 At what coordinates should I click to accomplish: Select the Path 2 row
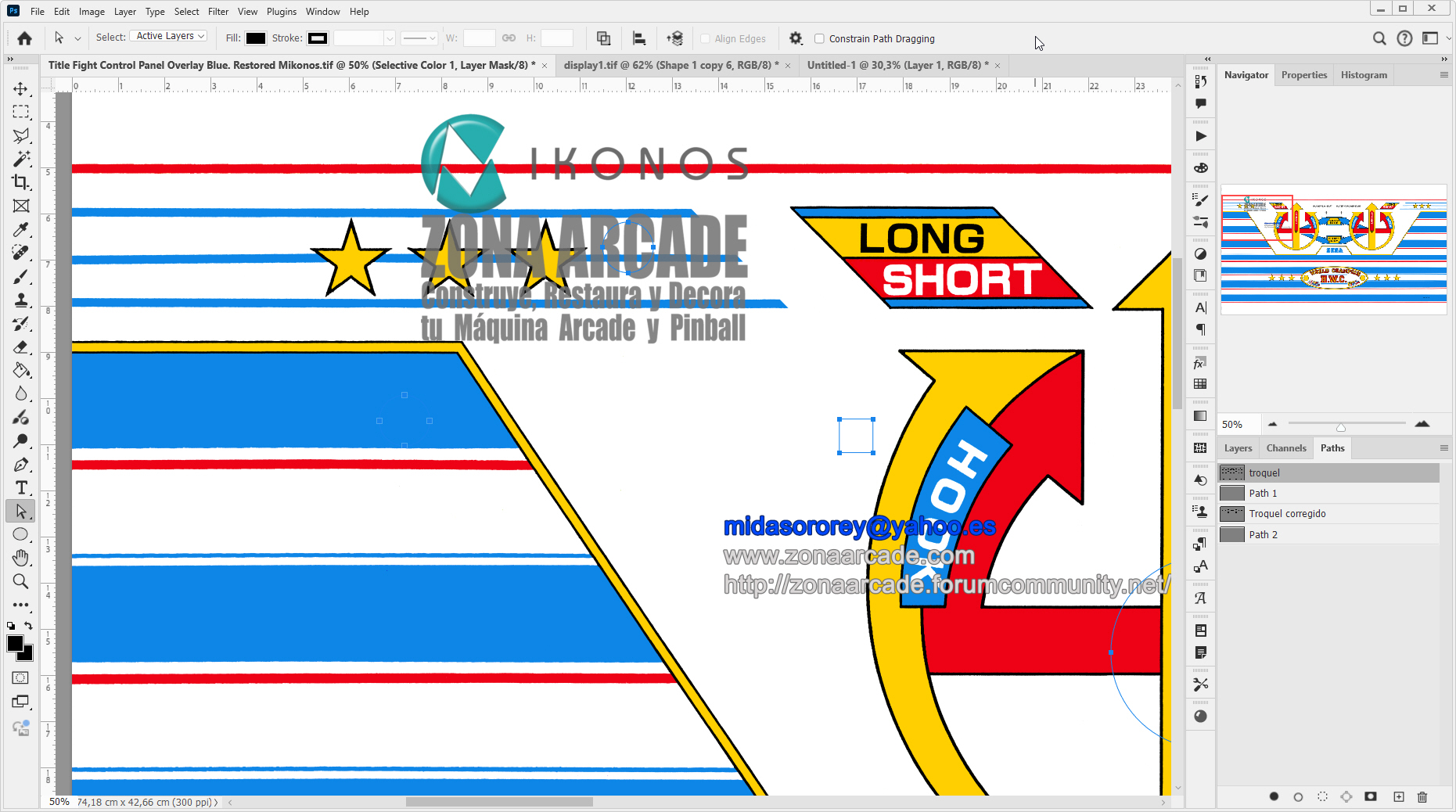[x=1328, y=535]
